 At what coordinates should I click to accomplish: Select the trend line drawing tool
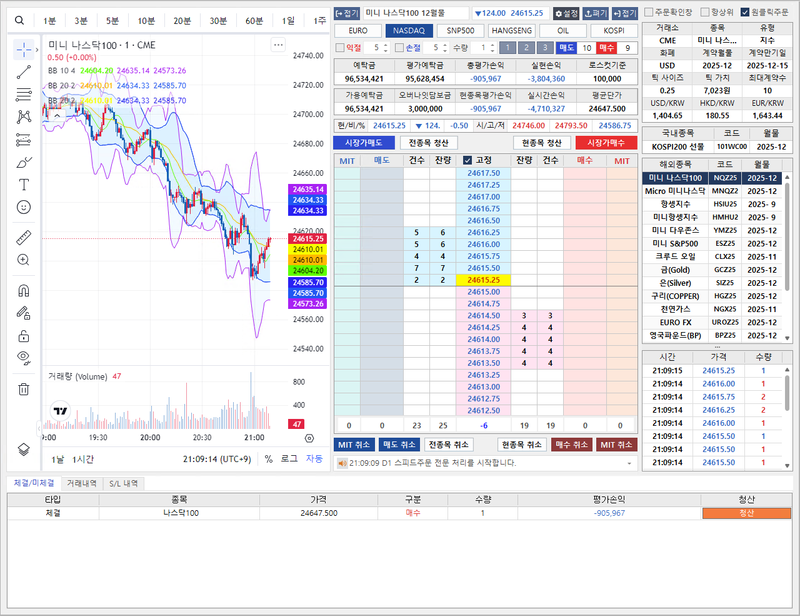pyautogui.click(x=24, y=70)
